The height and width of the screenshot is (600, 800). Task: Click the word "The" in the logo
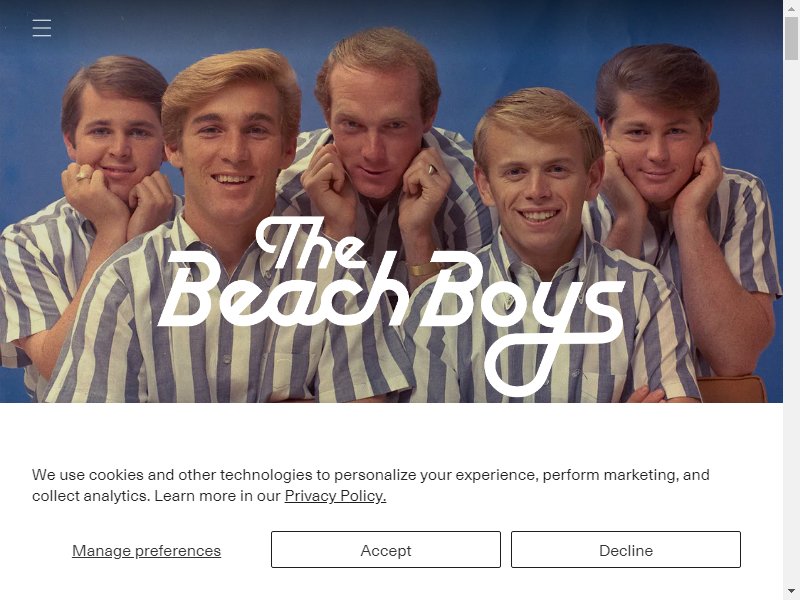coord(312,242)
